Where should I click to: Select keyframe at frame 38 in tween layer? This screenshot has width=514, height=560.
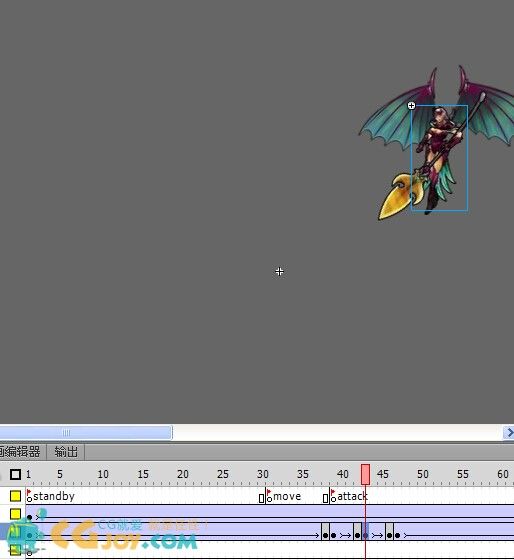click(325, 535)
